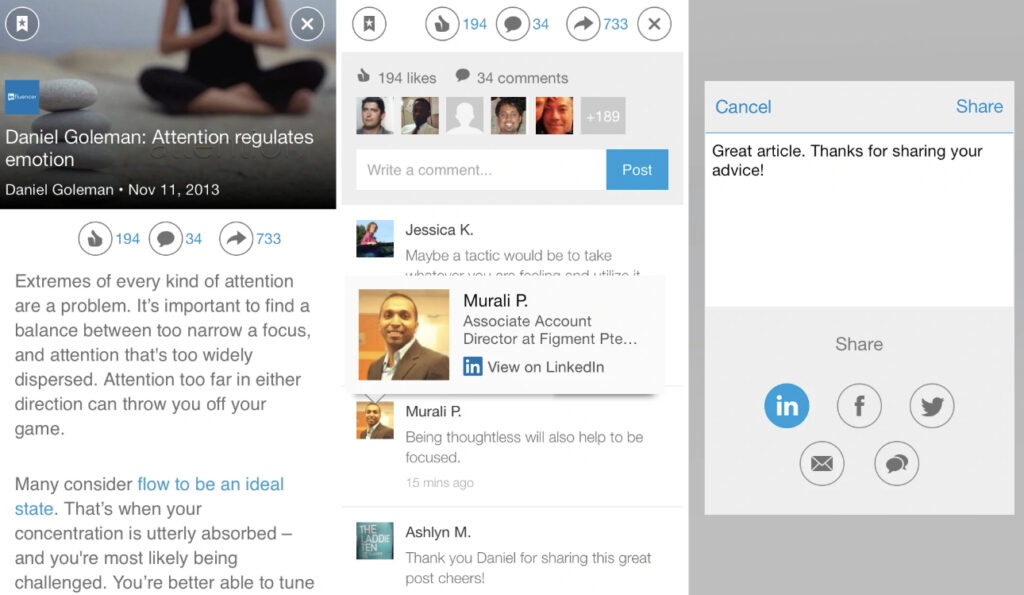Tap thumbs-up icon in the comments panel header
The image size is (1024, 595).
pos(442,24)
